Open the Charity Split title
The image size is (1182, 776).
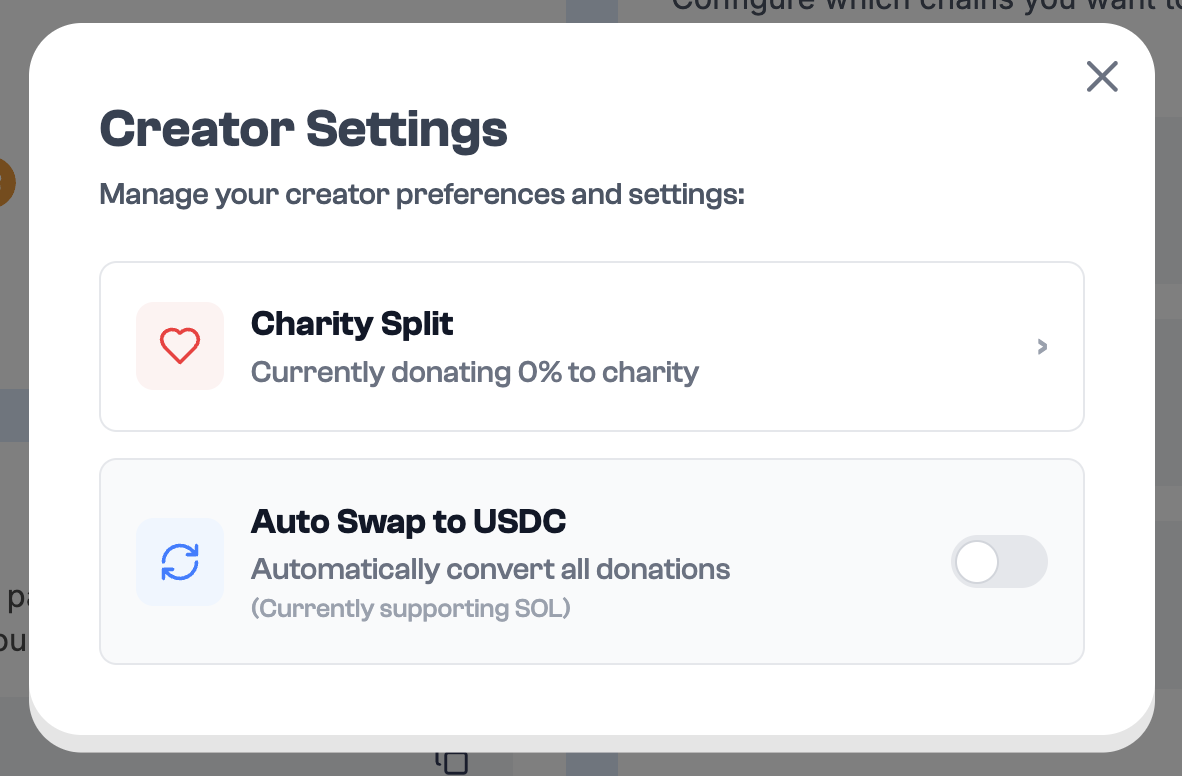tap(352, 323)
